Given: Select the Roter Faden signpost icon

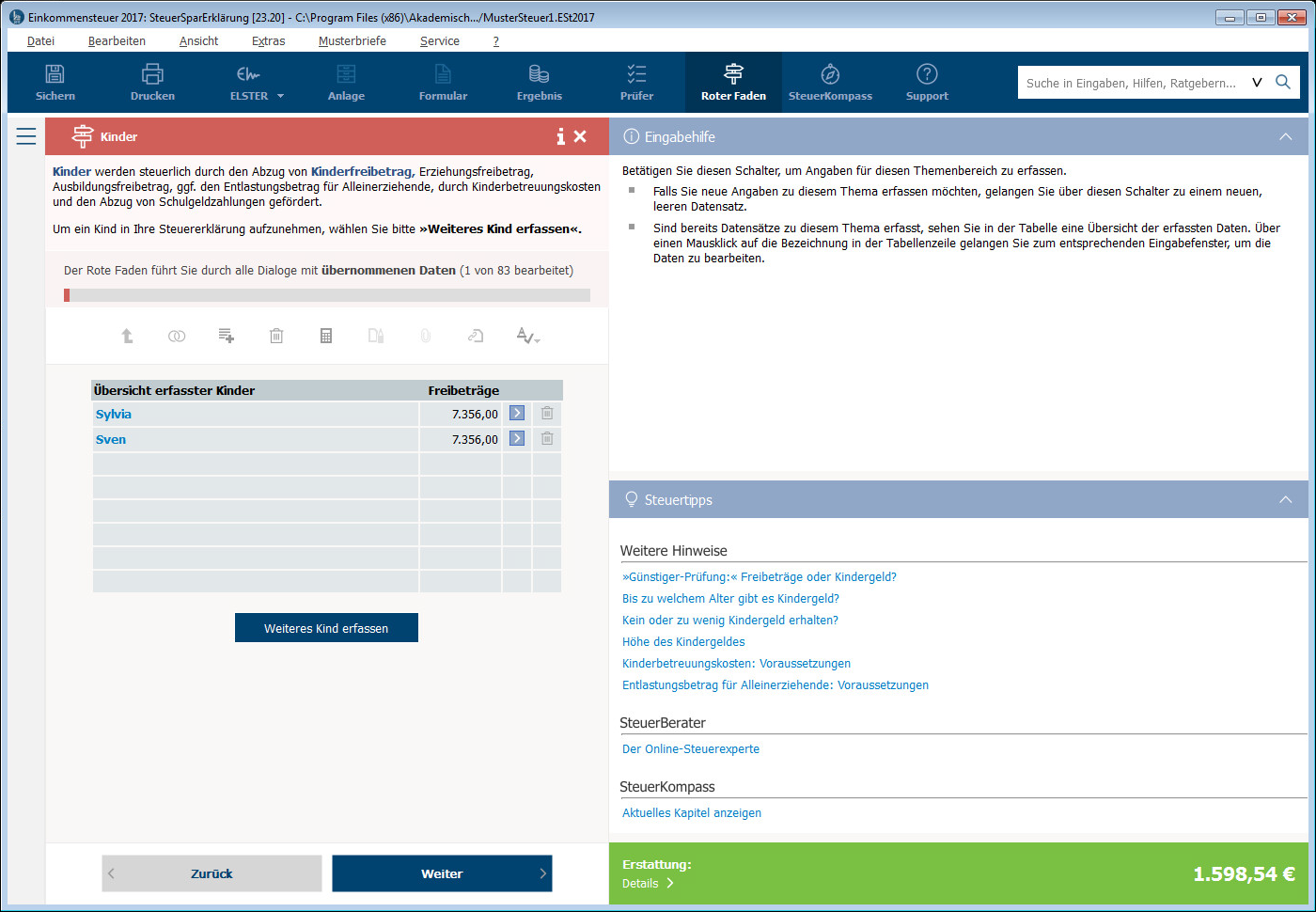Looking at the screenshot, I should 733,74.
